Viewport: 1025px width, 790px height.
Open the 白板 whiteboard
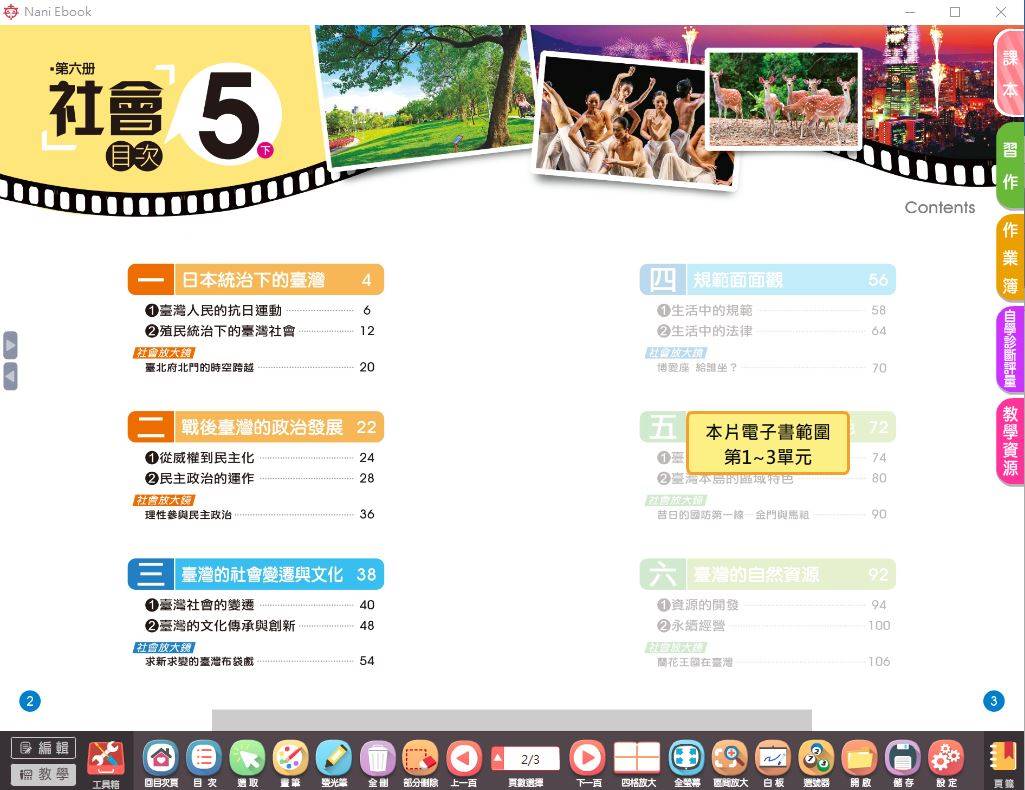[773, 761]
